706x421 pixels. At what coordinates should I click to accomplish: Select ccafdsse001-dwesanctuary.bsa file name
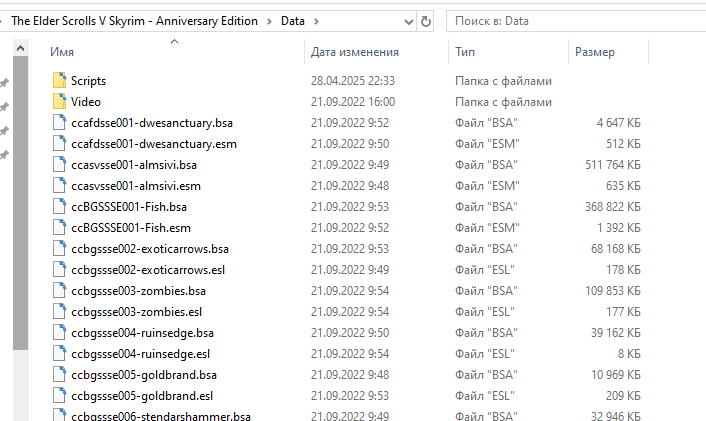[152, 122]
